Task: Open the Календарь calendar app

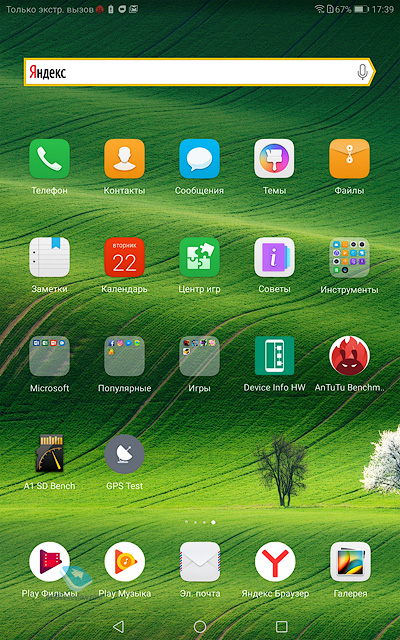Action: [124, 258]
